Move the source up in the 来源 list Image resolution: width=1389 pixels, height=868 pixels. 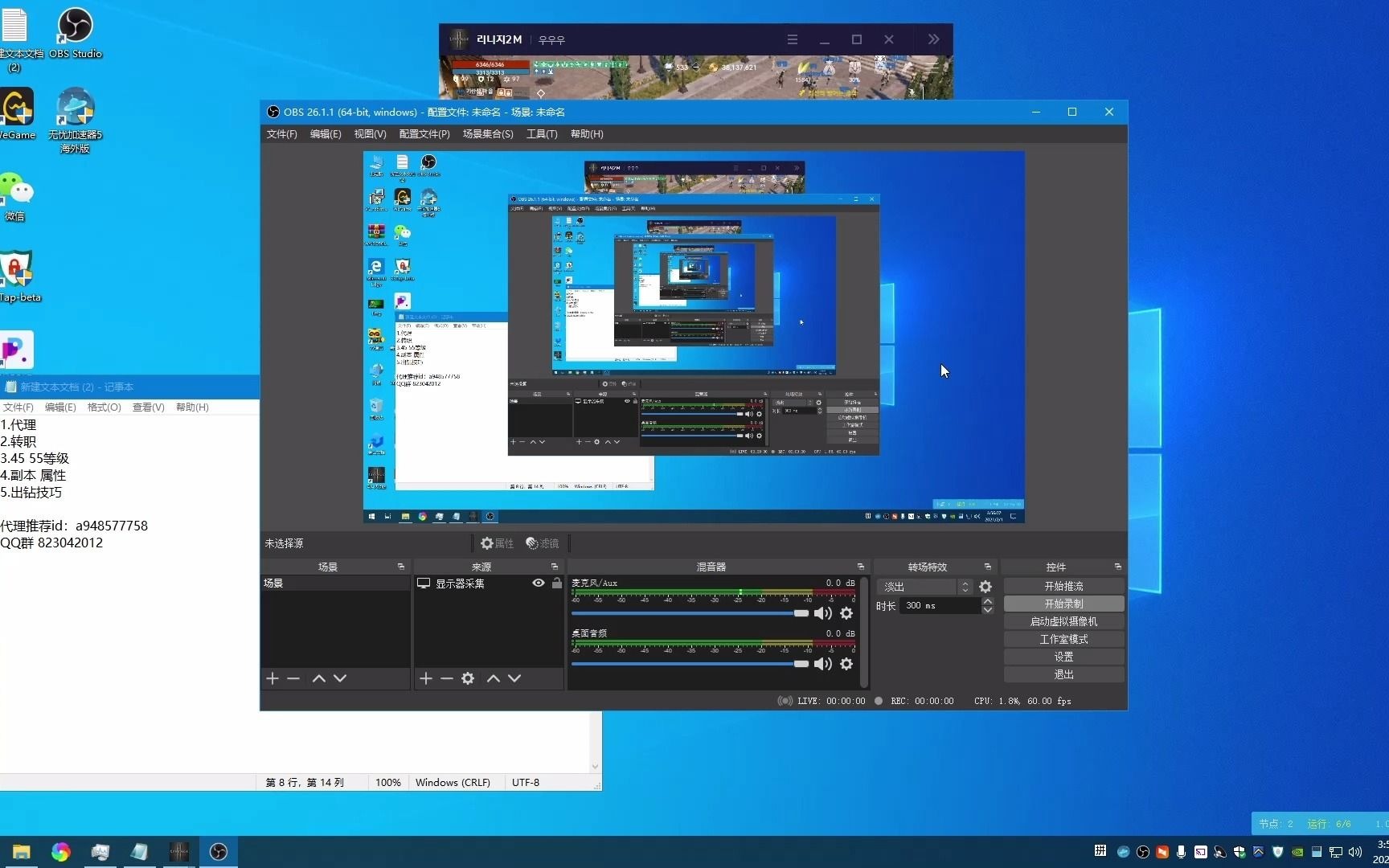[x=494, y=678]
